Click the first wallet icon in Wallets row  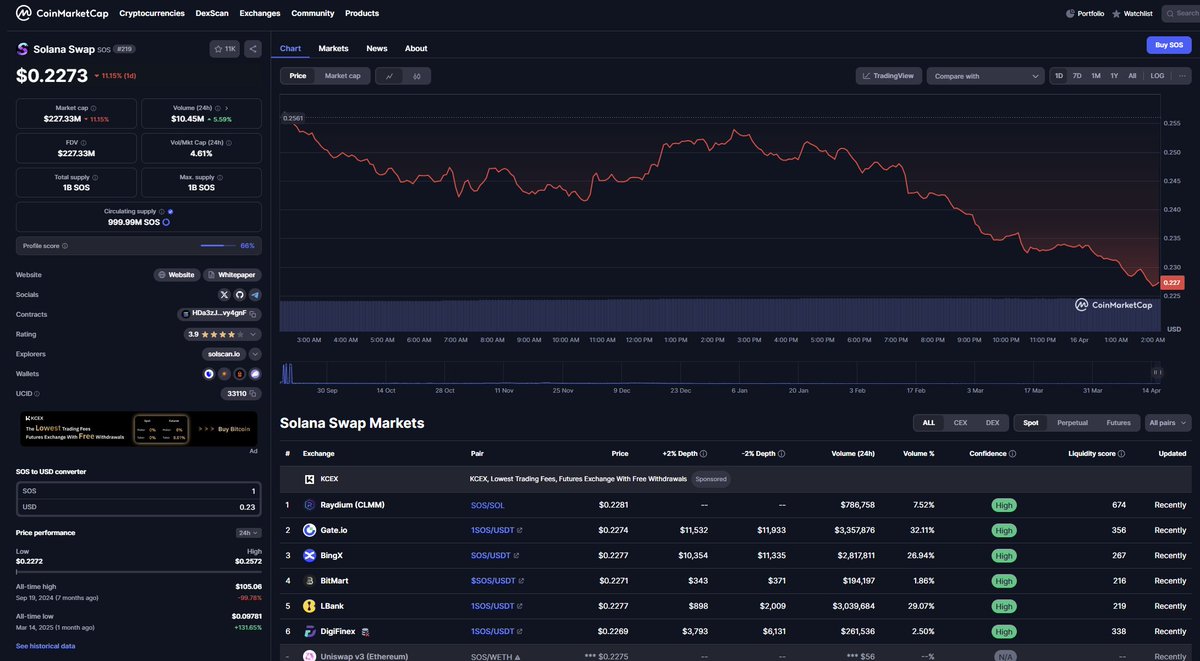[x=209, y=374]
